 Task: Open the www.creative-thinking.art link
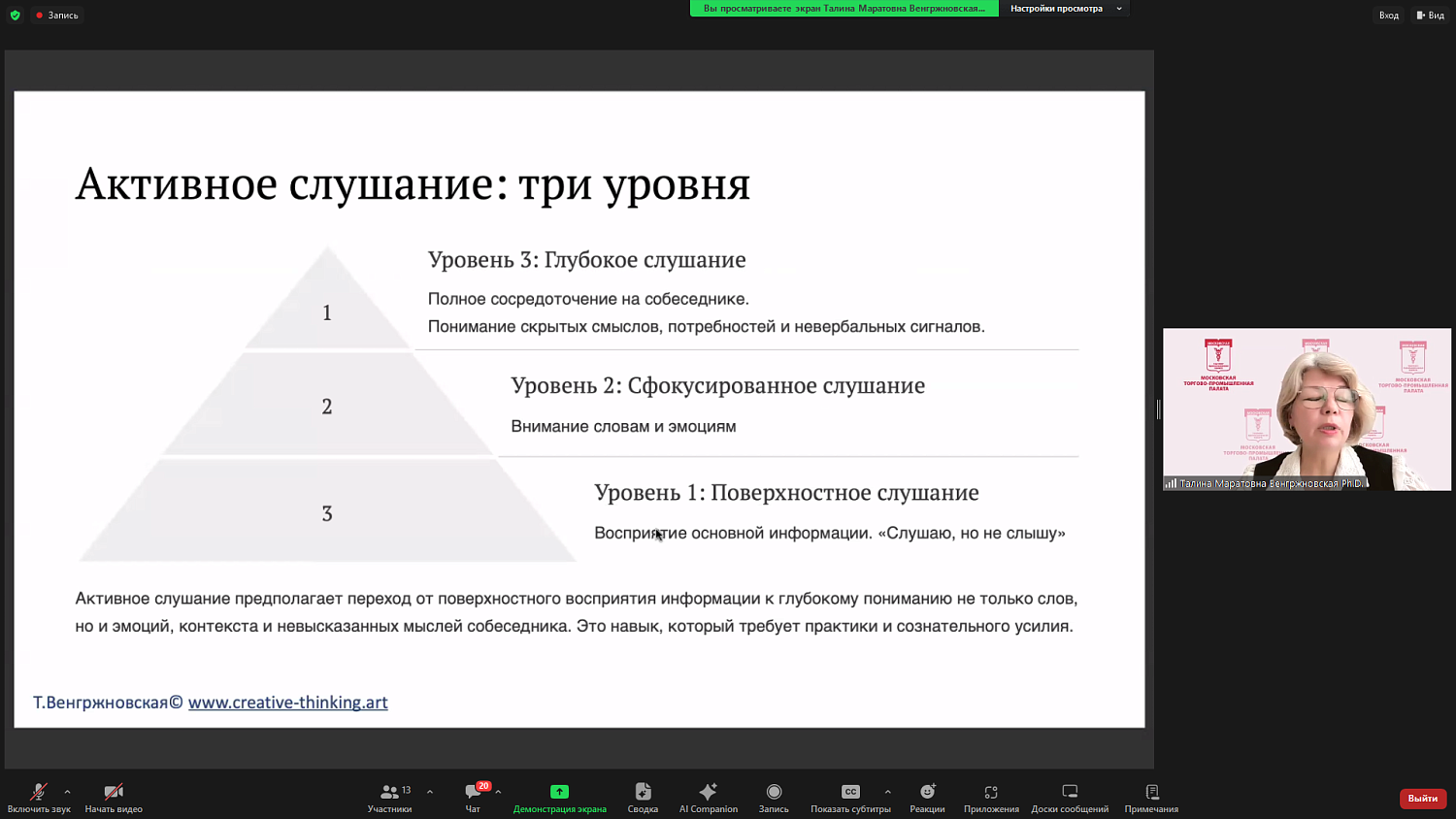click(x=287, y=702)
